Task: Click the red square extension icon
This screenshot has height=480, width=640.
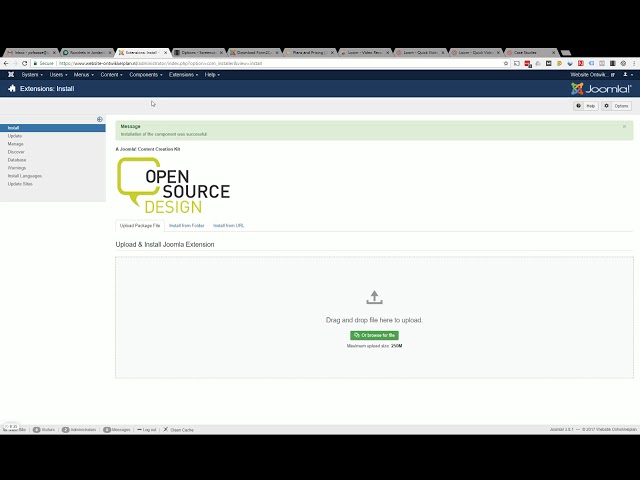Action: pos(580,63)
